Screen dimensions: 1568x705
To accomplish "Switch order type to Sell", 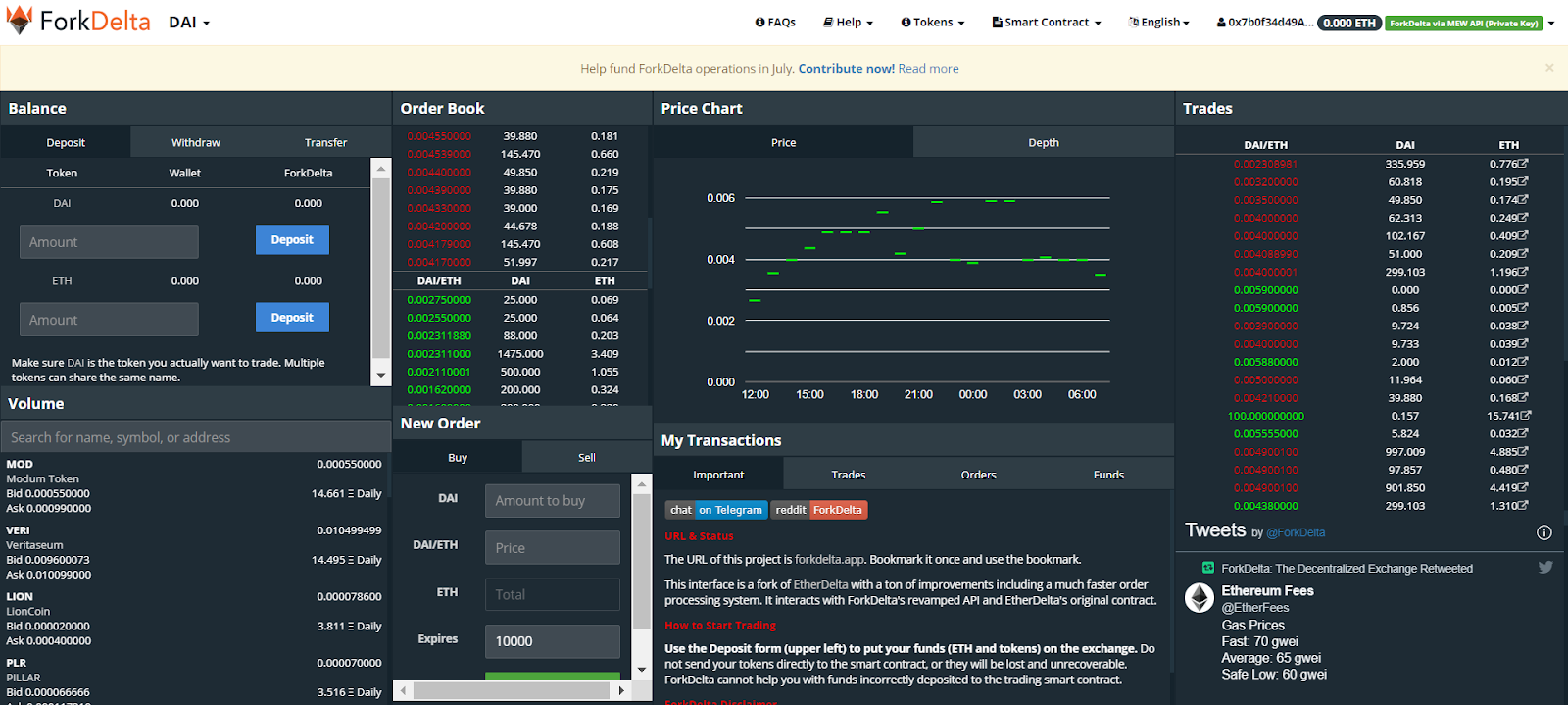I will point(587,457).
